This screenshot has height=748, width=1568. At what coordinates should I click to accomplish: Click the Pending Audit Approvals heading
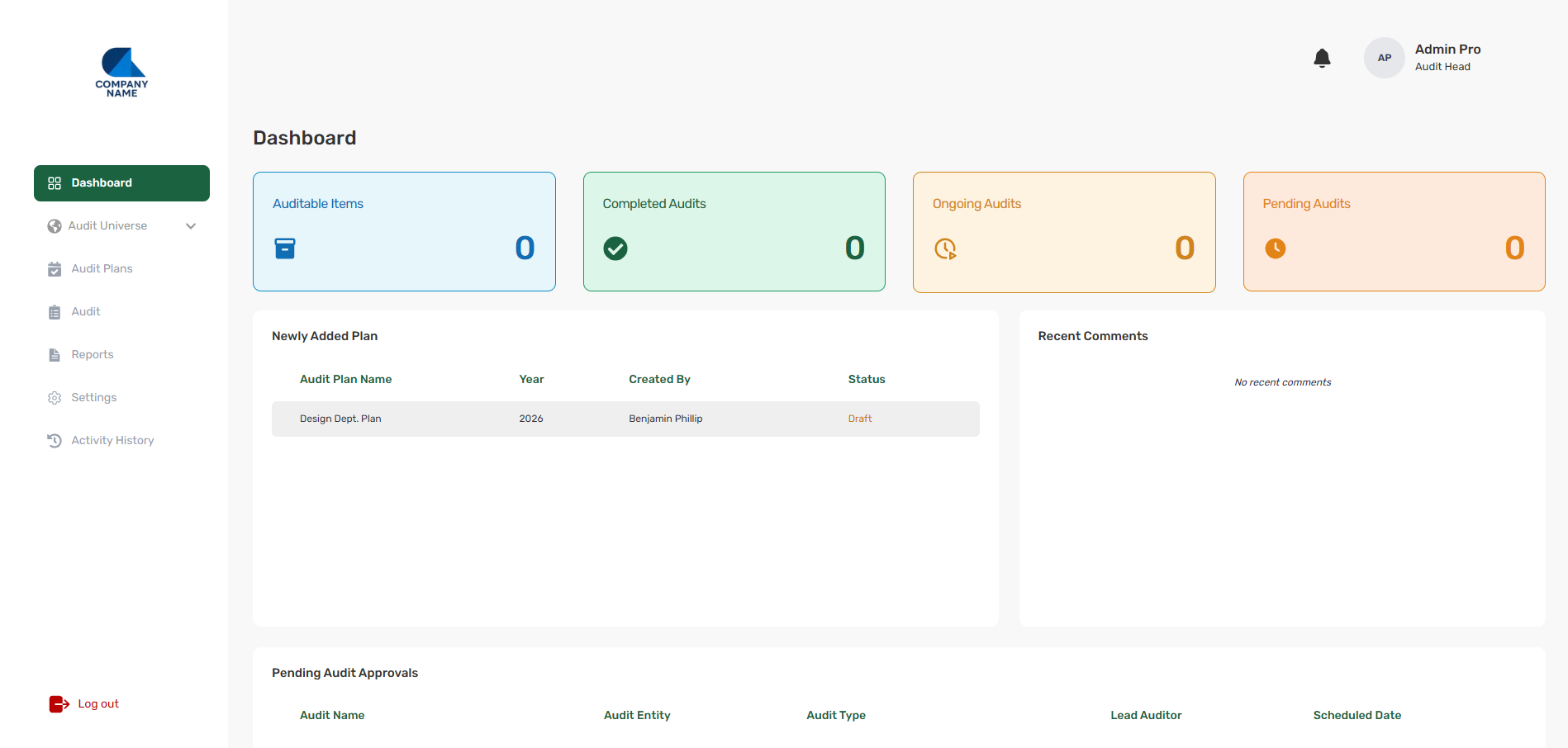point(344,674)
